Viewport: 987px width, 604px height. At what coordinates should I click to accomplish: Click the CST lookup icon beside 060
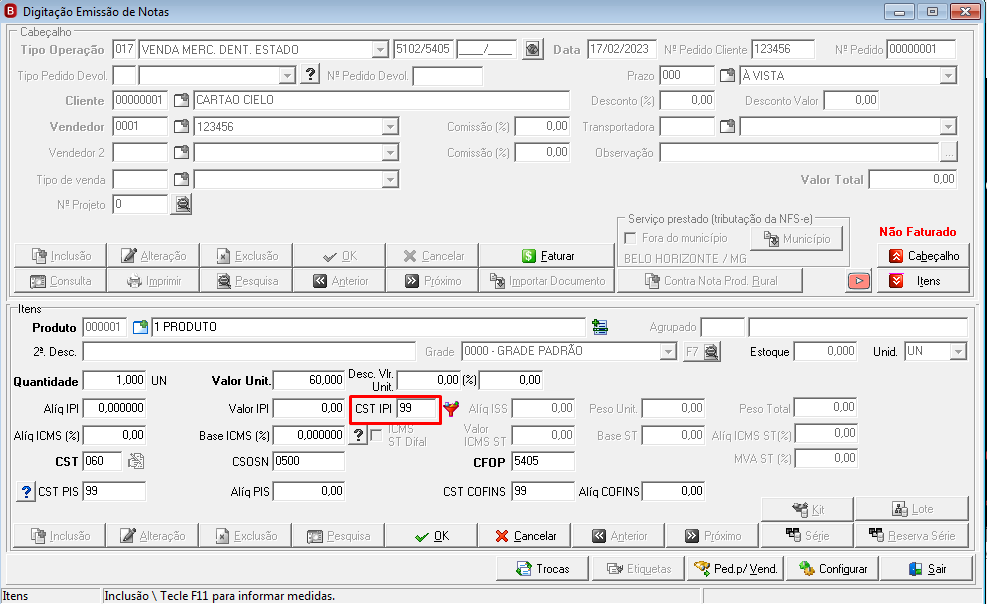[x=136, y=461]
